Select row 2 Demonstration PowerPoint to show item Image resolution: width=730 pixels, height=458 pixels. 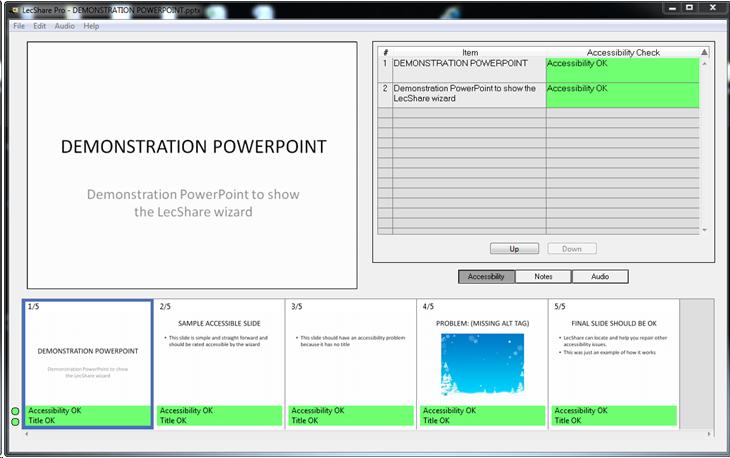(x=469, y=95)
